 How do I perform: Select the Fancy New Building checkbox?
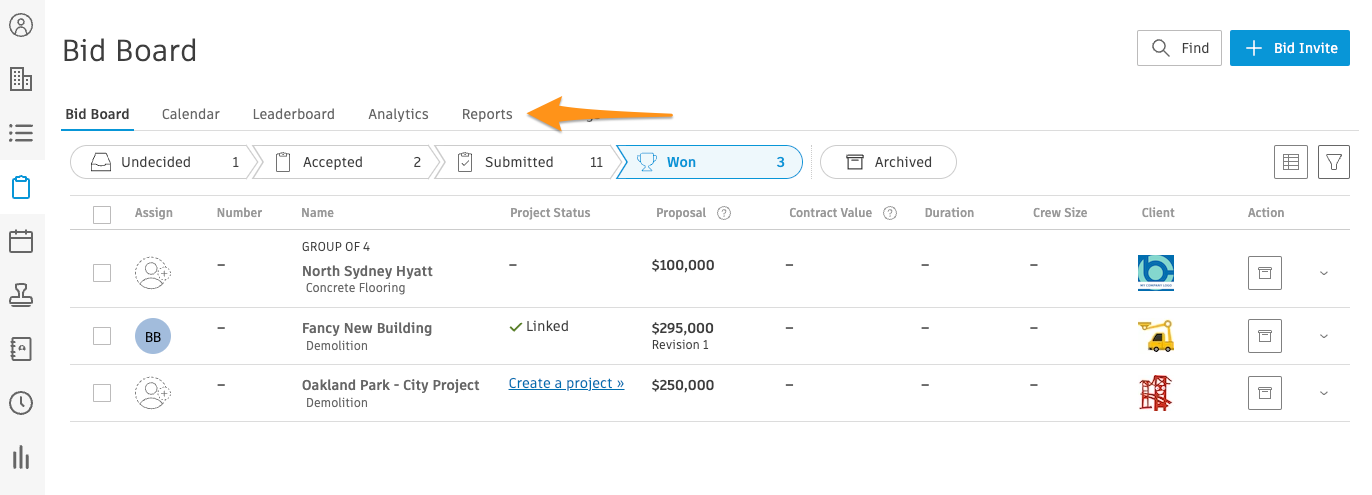pos(102,336)
